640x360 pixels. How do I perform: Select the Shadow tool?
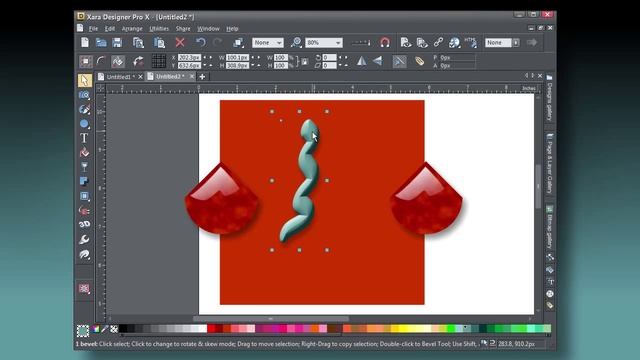[84, 181]
